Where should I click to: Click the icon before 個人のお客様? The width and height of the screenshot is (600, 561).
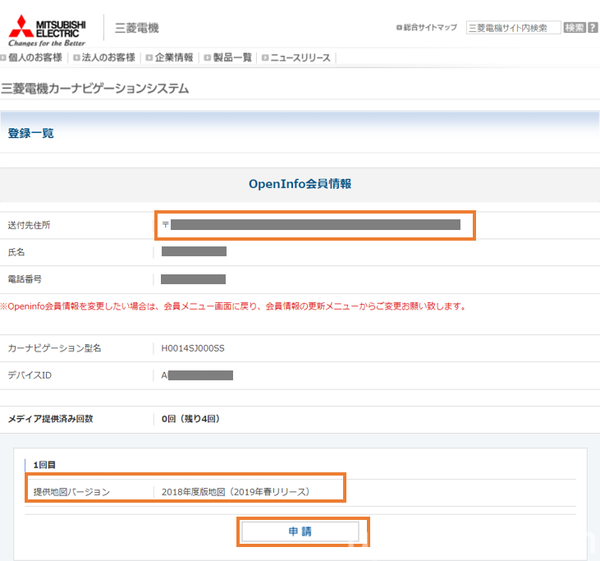pyautogui.click(x=4, y=58)
